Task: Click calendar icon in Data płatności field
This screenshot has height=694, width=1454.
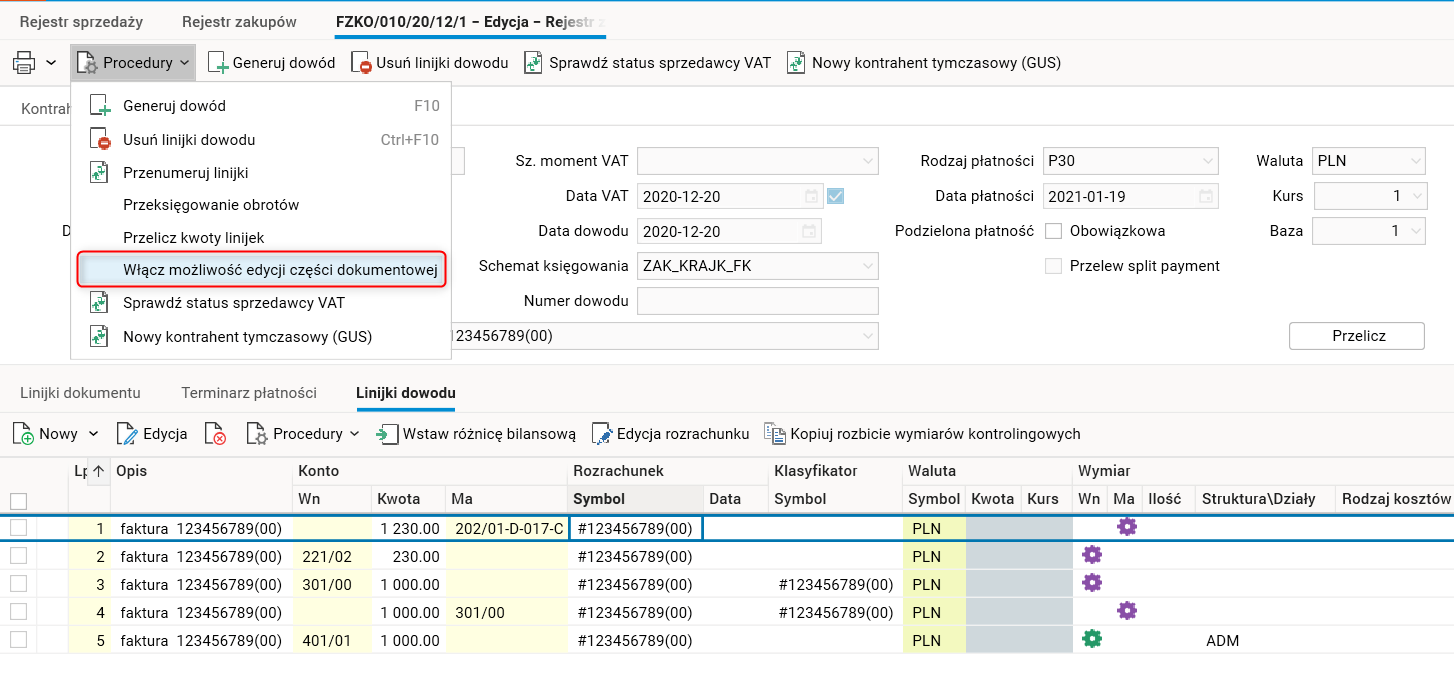Action: (x=1207, y=197)
